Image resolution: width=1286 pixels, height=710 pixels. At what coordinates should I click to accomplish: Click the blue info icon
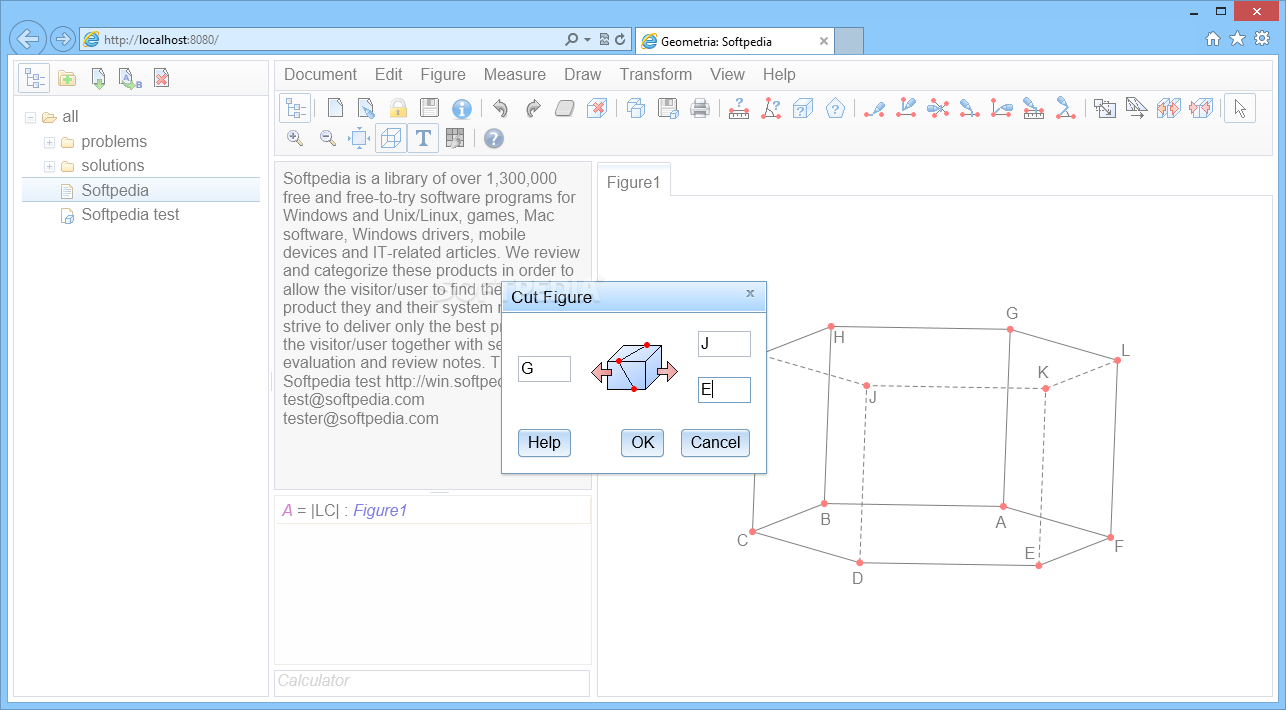point(461,108)
